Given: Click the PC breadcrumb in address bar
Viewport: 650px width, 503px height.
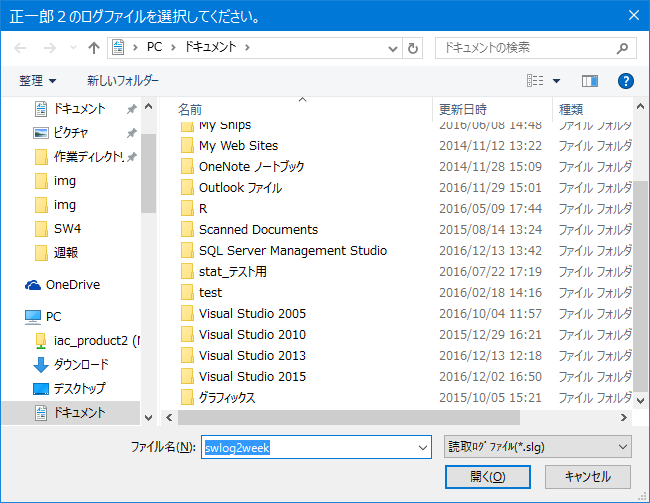Looking at the screenshot, I should pos(154,47).
